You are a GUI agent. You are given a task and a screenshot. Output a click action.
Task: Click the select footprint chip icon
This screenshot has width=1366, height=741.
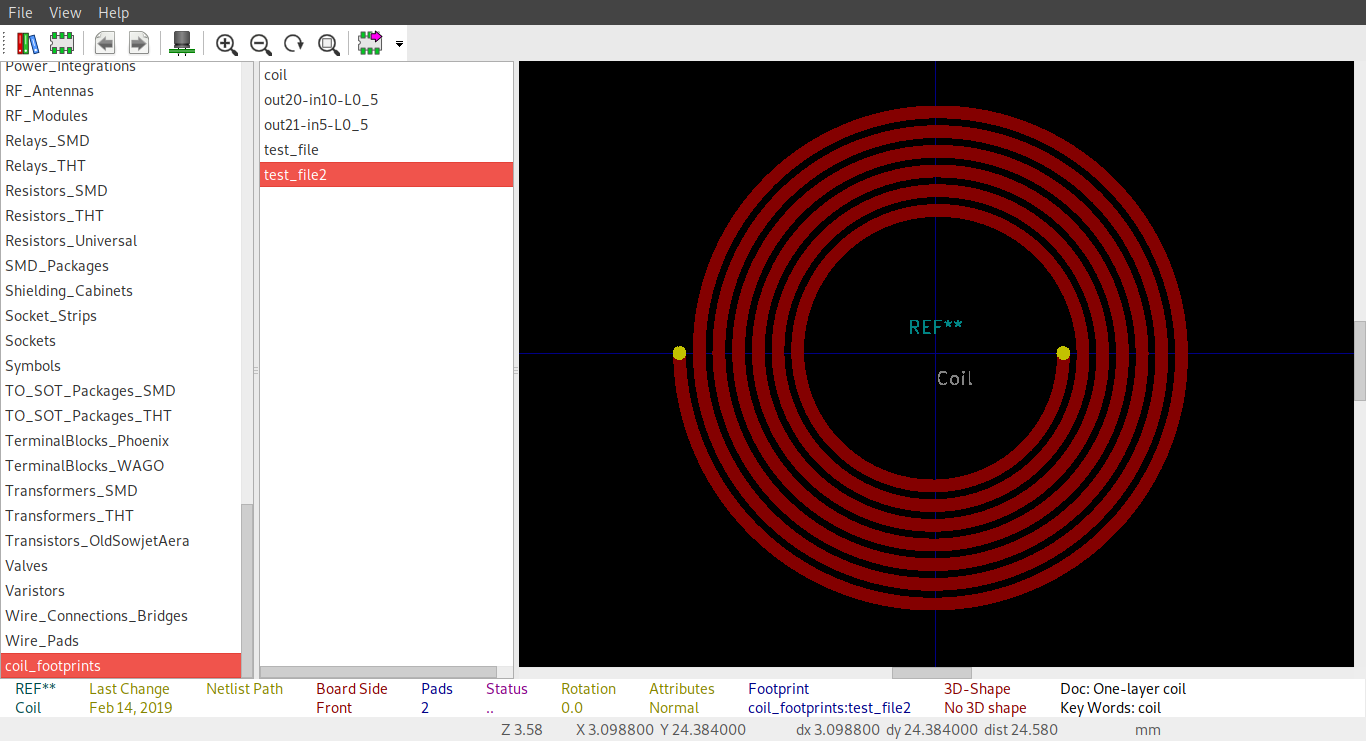(62, 43)
